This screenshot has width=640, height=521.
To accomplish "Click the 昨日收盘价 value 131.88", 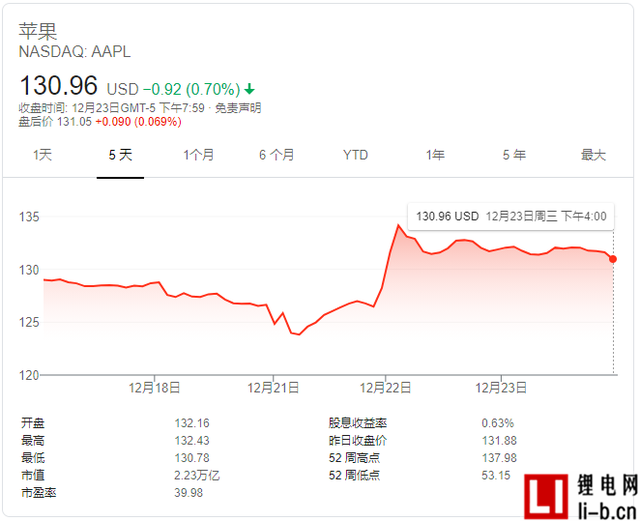I will point(499,441).
